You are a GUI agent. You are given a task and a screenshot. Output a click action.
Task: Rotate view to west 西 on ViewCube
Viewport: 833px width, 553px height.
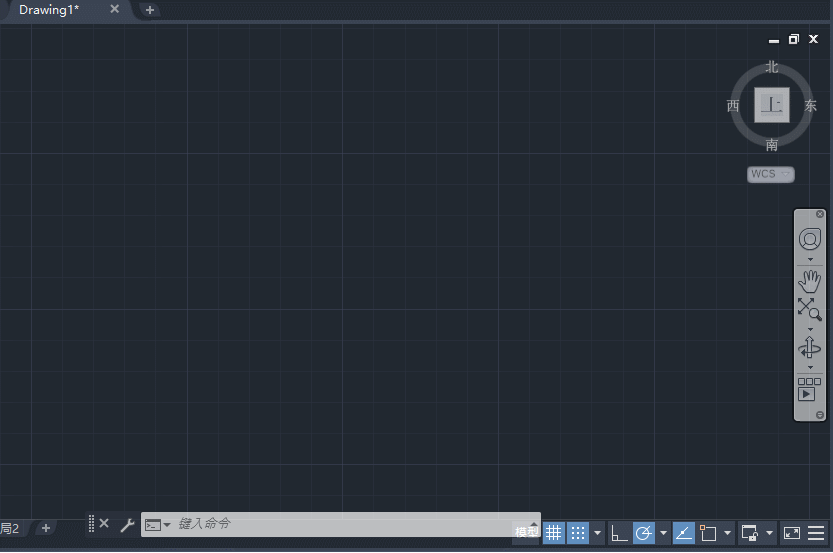pyautogui.click(x=733, y=106)
